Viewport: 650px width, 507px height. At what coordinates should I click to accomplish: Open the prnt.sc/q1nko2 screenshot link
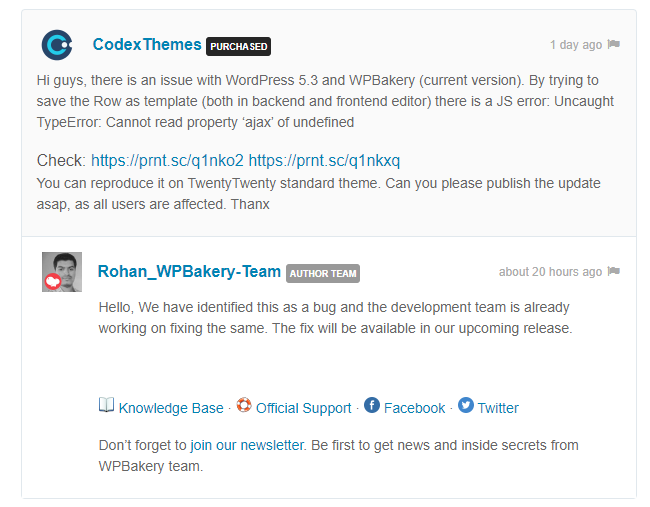[x=167, y=160]
